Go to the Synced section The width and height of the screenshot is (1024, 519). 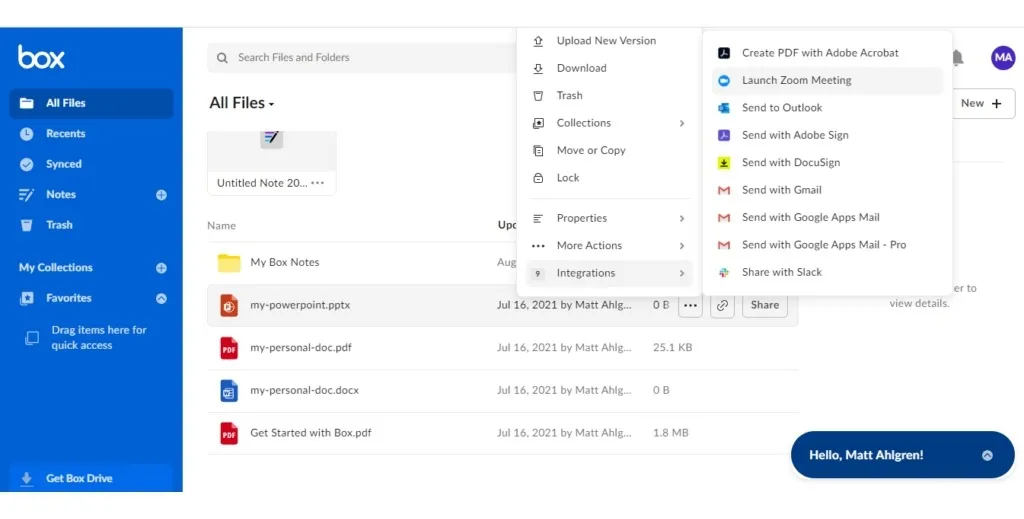(x=63, y=164)
